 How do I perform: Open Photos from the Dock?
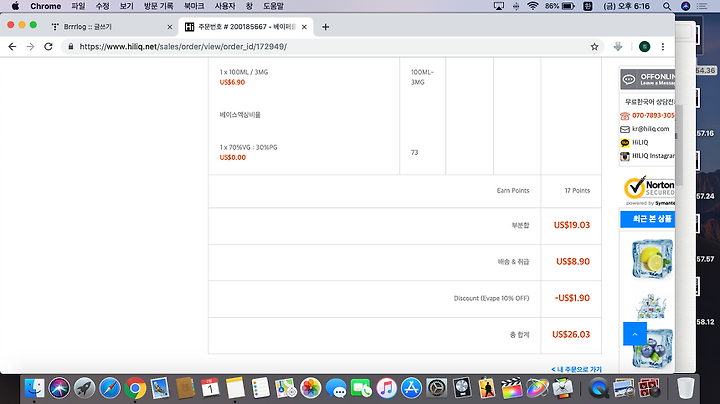tap(311, 388)
